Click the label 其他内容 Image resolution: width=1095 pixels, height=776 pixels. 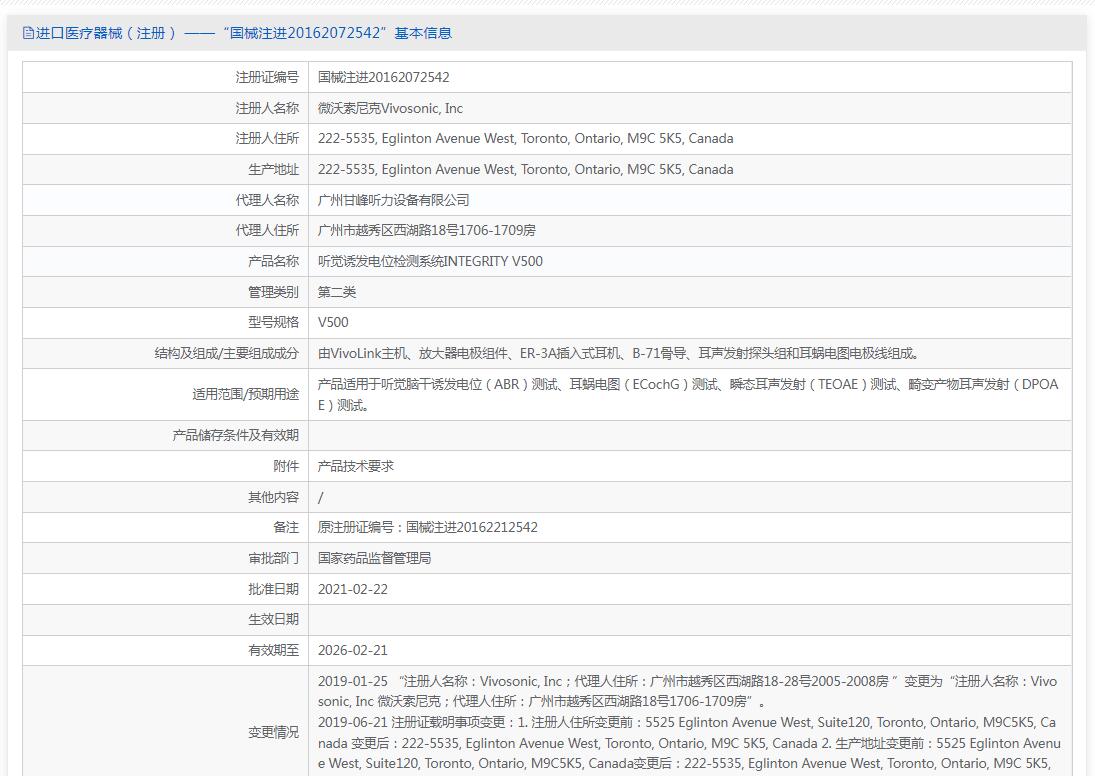tap(273, 497)
